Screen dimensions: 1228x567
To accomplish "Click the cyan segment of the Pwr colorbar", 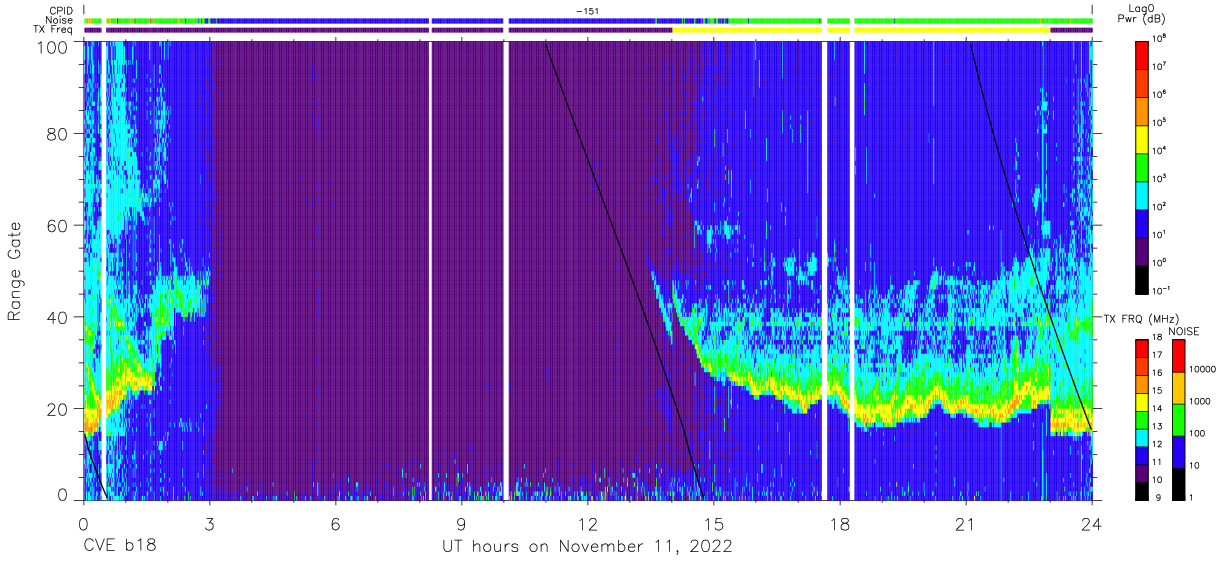I will [1141, 194].
